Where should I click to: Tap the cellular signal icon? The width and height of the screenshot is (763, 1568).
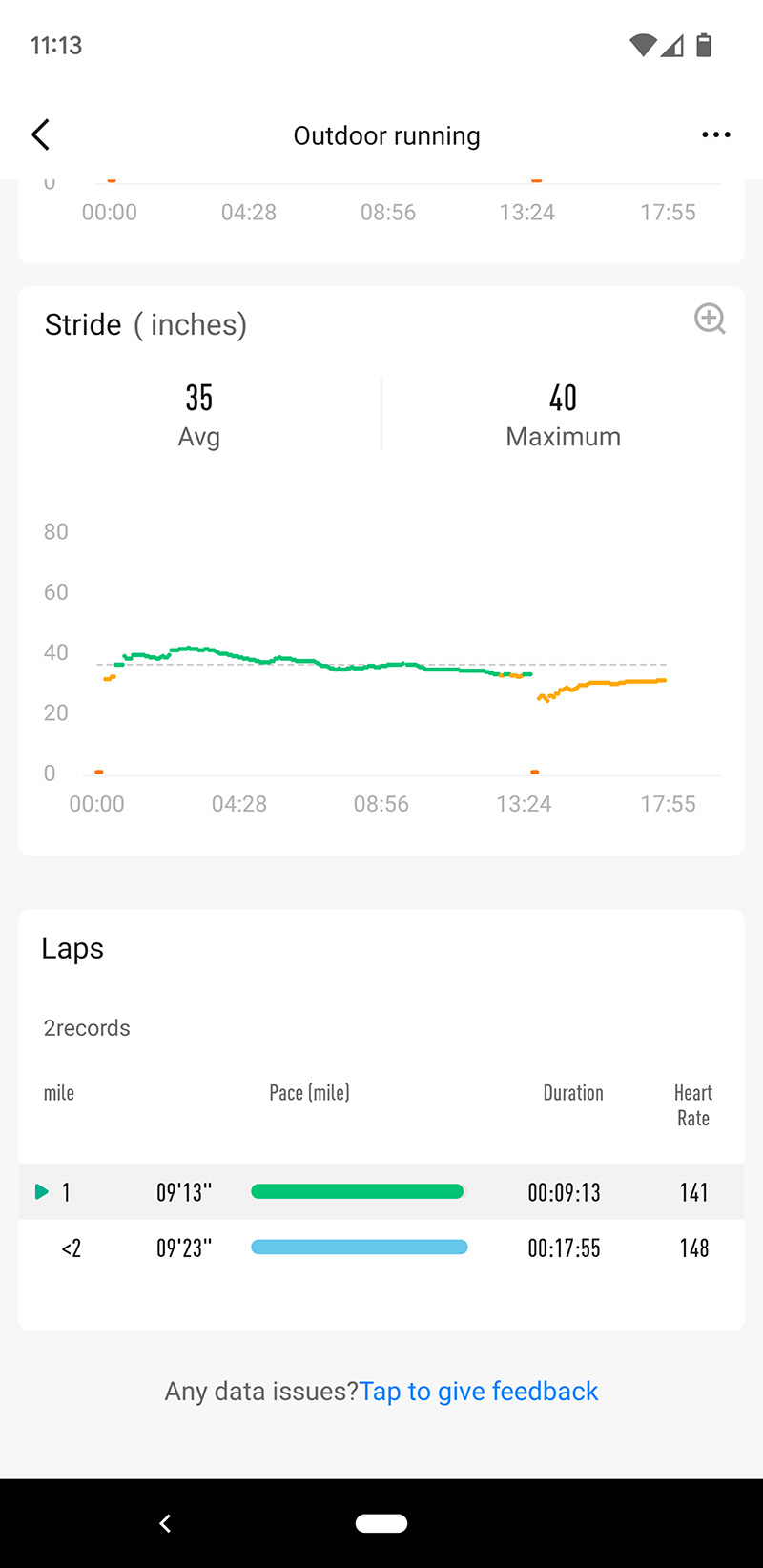pyautogui.click(x=672, y=45)
